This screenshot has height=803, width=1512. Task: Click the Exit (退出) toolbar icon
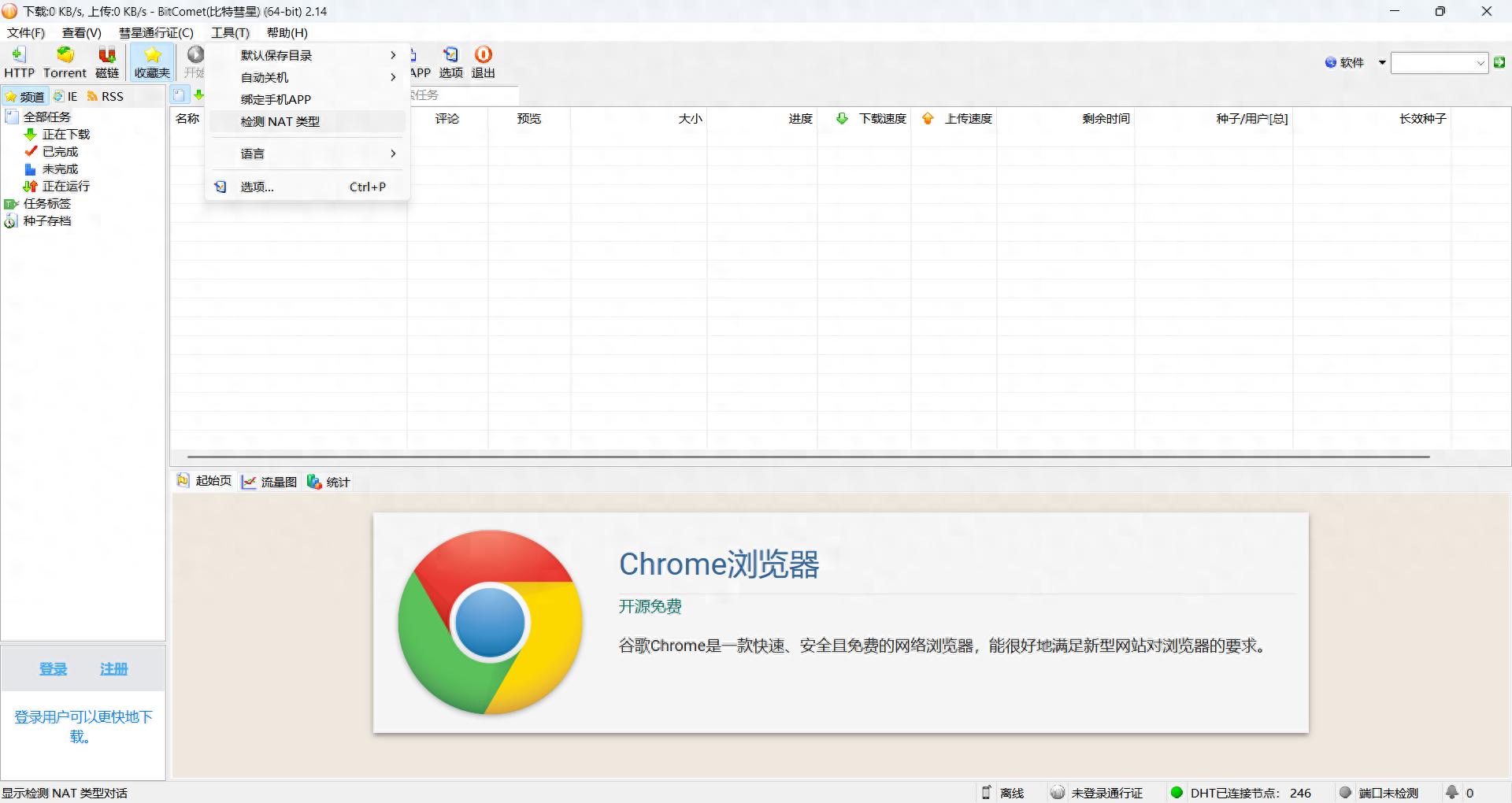click(483, 62)
